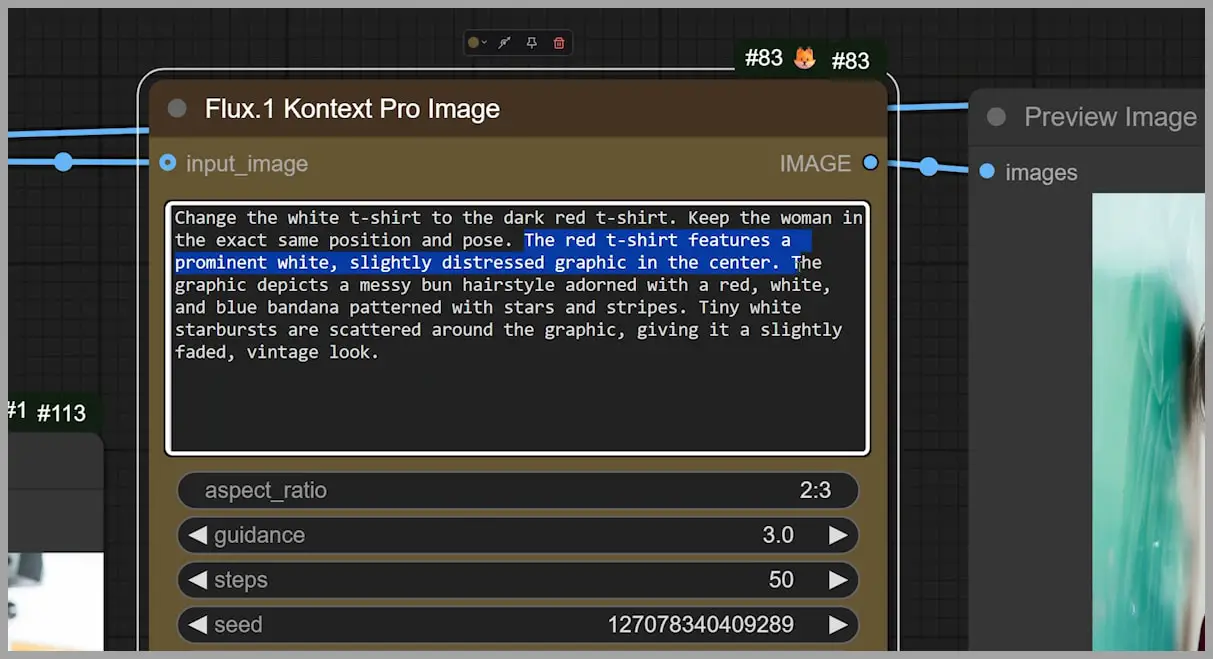Open the node color picker dropdown
This screenshot has height=659, width=1213.
tap(477, 43)
